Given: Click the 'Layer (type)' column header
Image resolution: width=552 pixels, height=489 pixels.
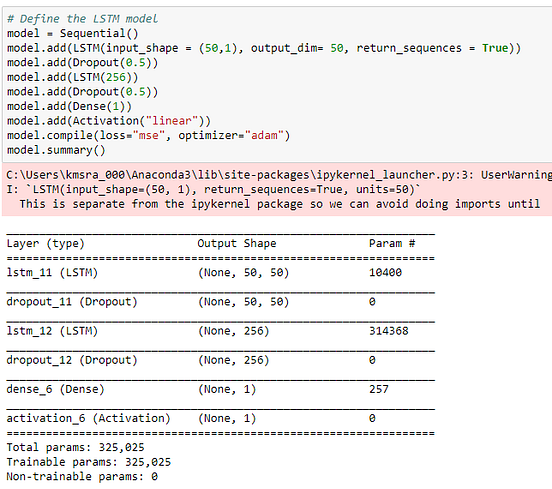Looking at the screenshot, I should coord(46,244).
